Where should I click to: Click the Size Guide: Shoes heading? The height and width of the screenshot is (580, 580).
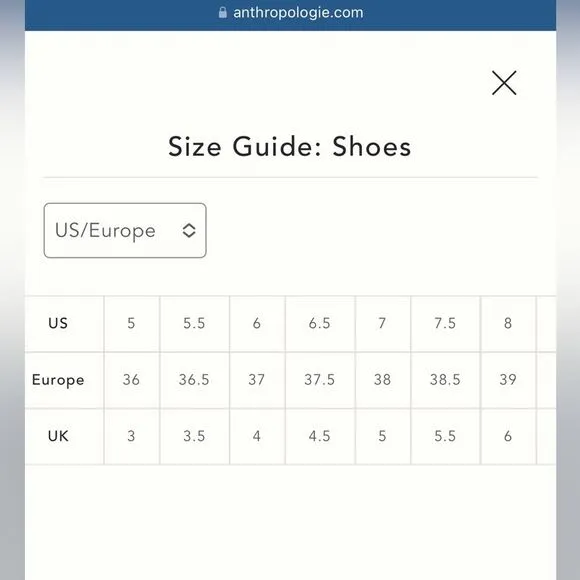point(290,146)
